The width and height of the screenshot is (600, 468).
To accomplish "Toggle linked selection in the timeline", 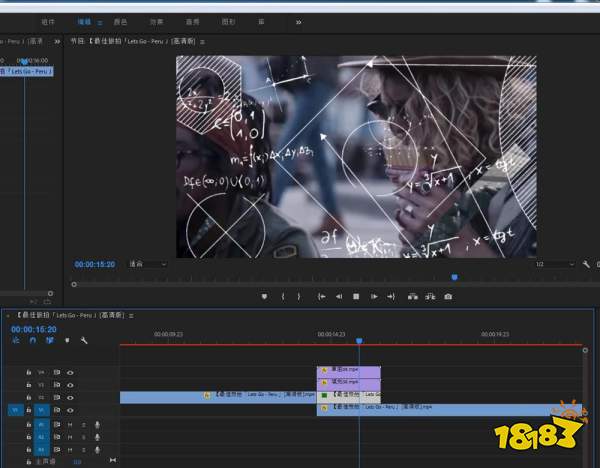I will 49,340.
